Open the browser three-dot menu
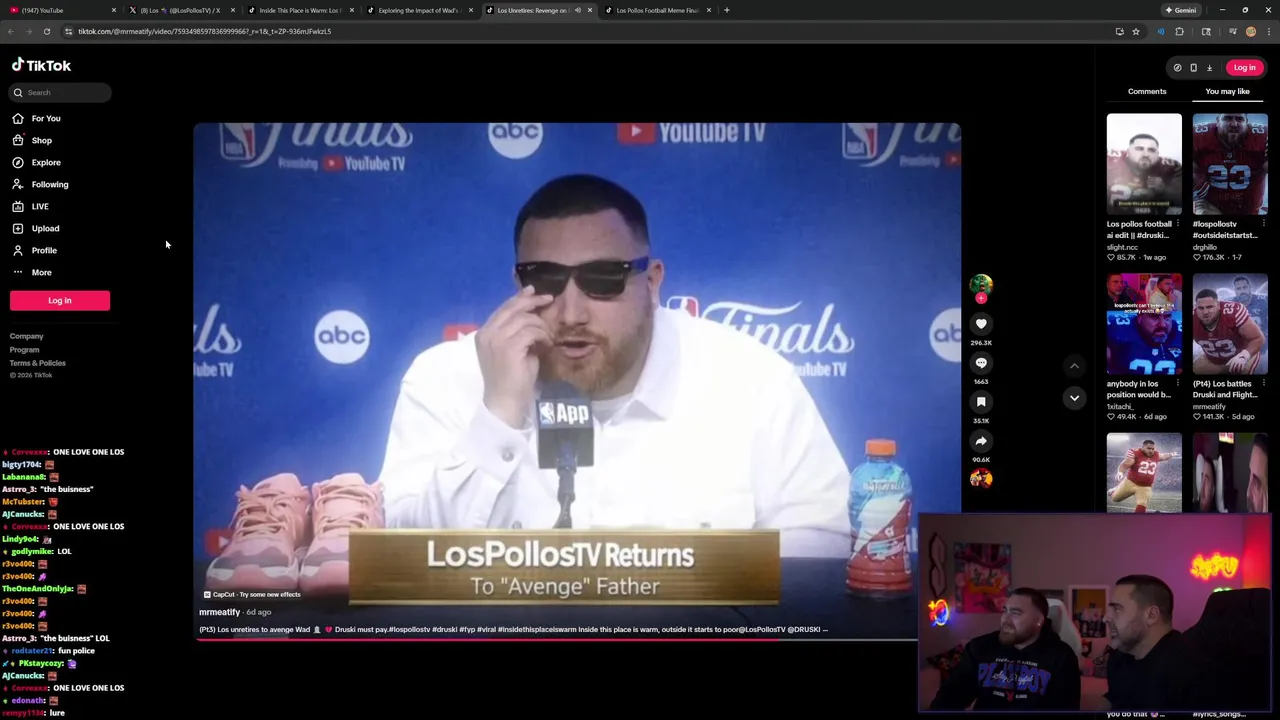This screenshot has width=1280, height=720. coord(1269,31)
